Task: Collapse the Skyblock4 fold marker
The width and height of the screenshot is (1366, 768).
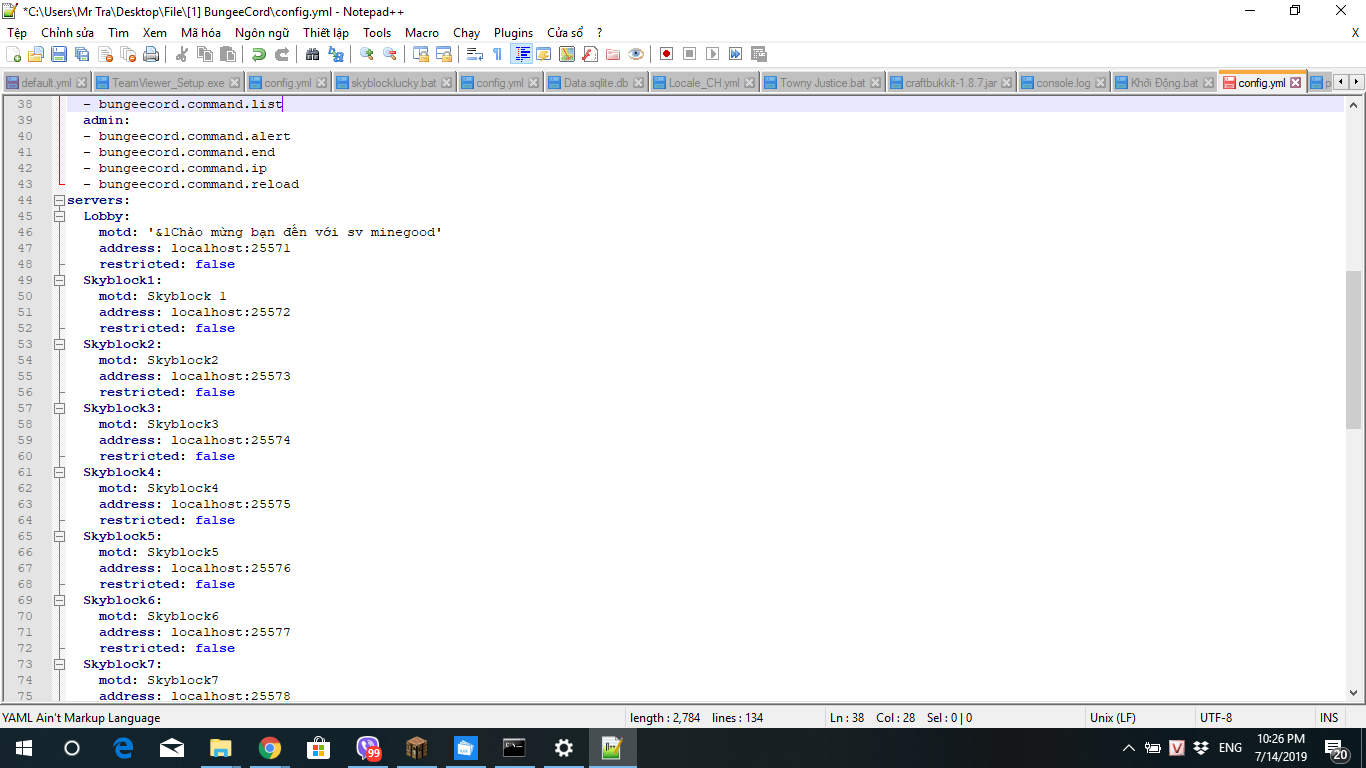Action: pyautogui.click(x=59, y=472)
